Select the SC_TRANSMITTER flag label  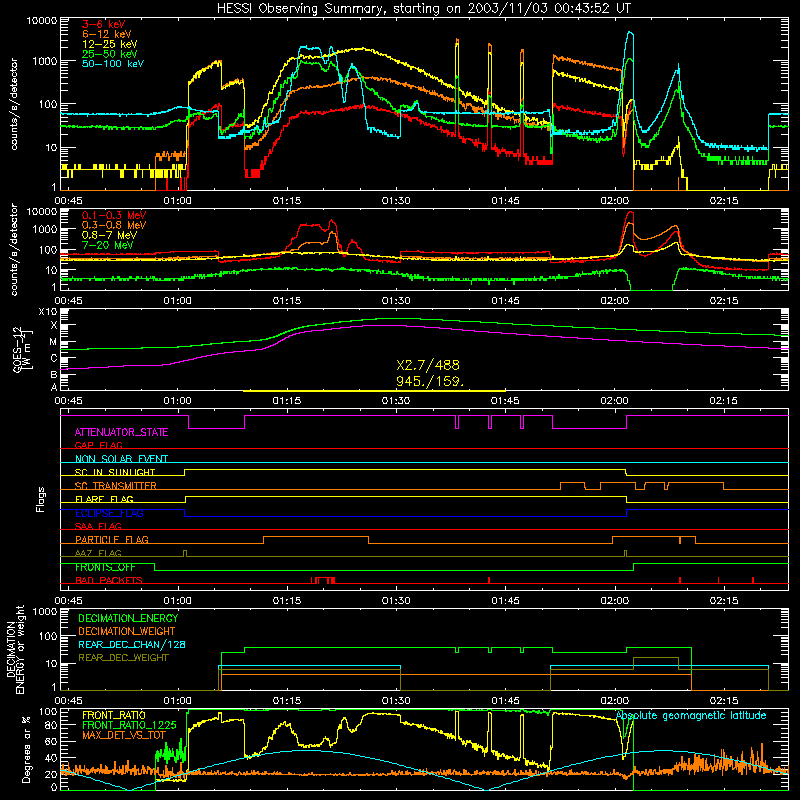[x=116, y=486]
